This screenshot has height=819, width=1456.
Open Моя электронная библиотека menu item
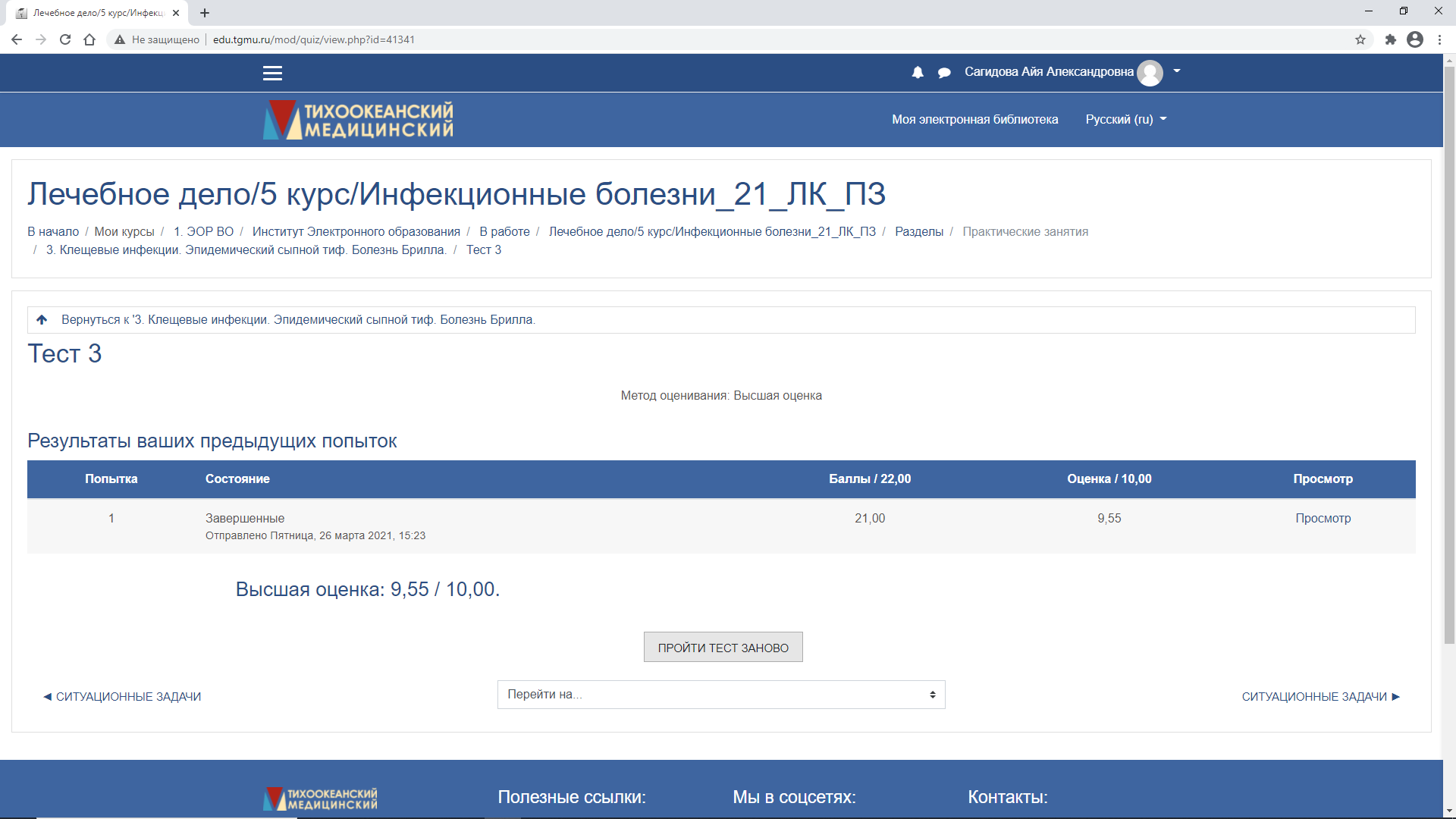pyautogui.click(x=974, y=119)
